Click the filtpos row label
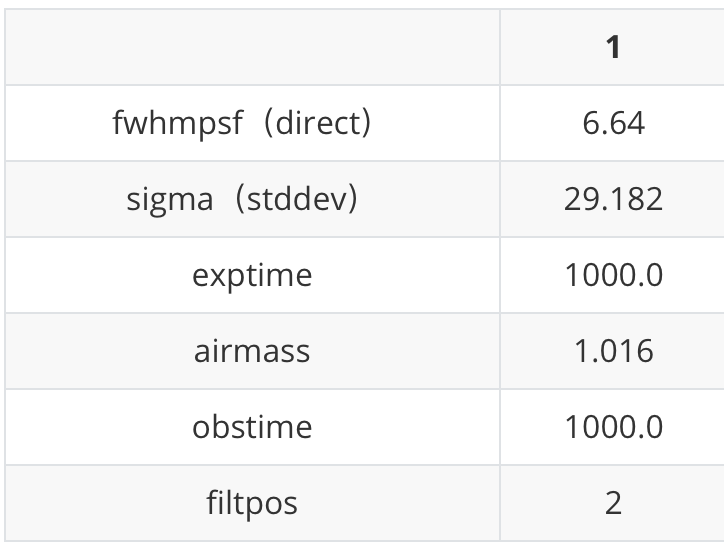Image resolution: width=724 pixels, height=548 pixels. coord(252,502)
